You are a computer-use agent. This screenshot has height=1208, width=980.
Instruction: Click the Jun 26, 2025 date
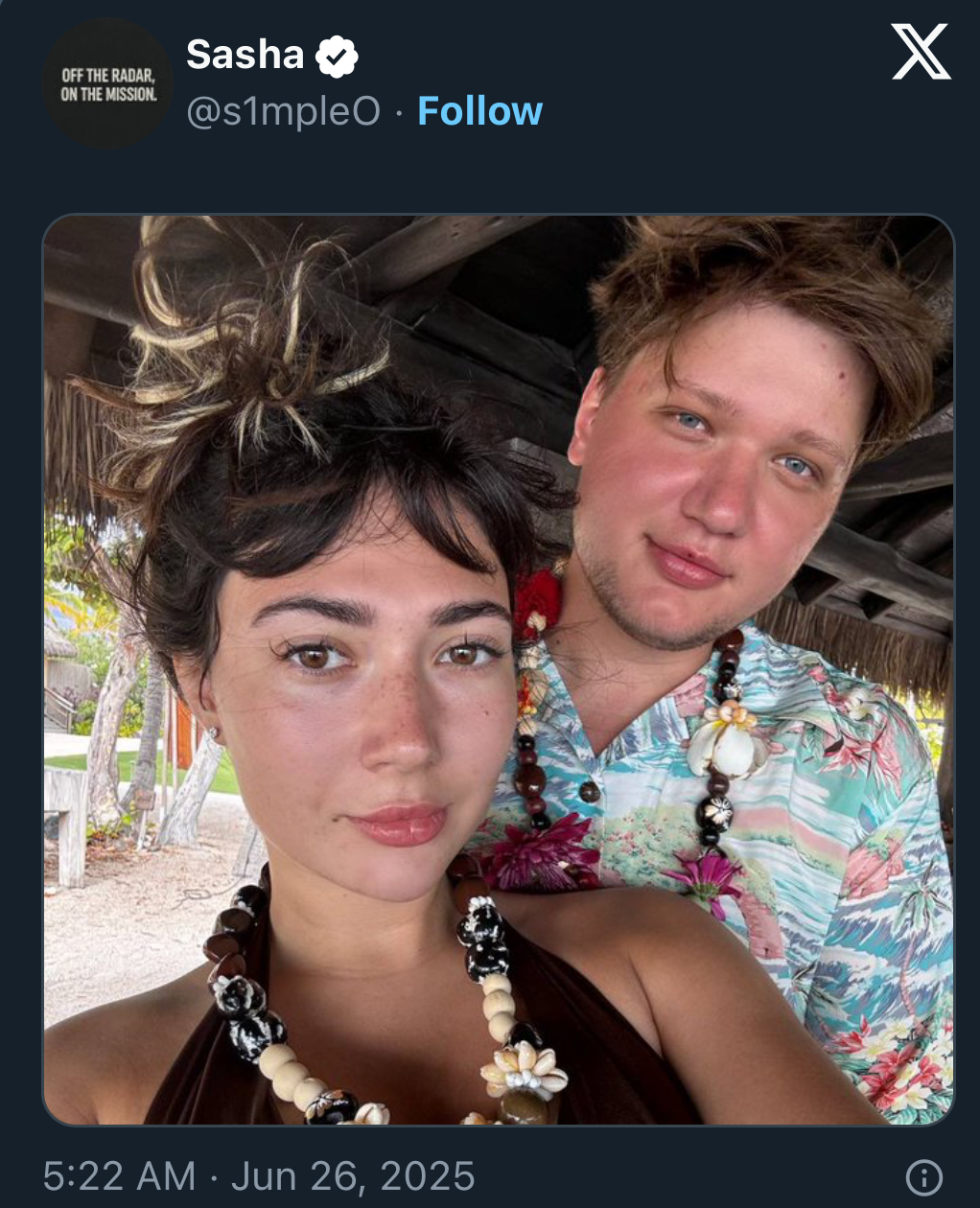(353, 1176)
